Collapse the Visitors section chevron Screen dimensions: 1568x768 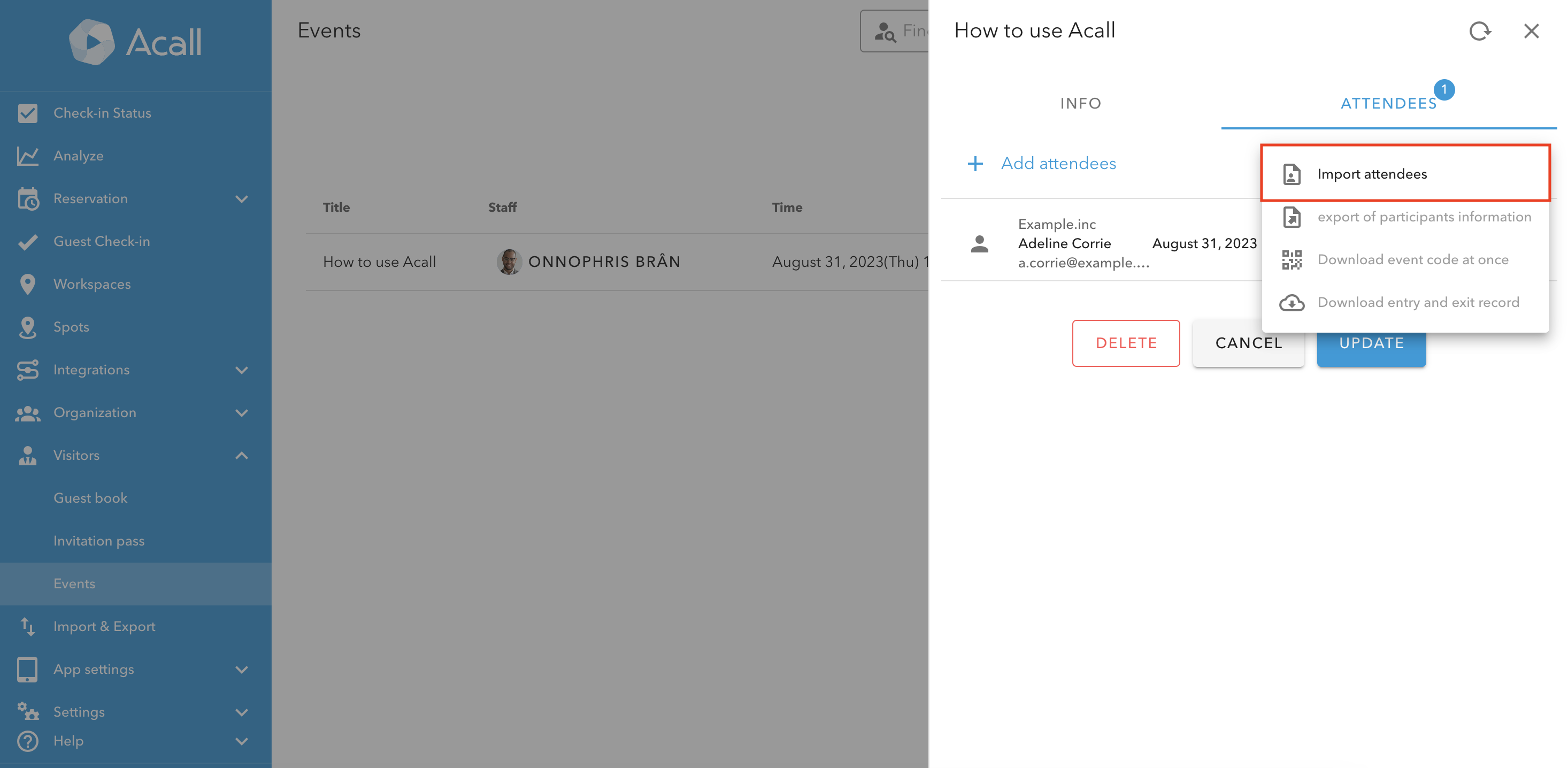242,455
